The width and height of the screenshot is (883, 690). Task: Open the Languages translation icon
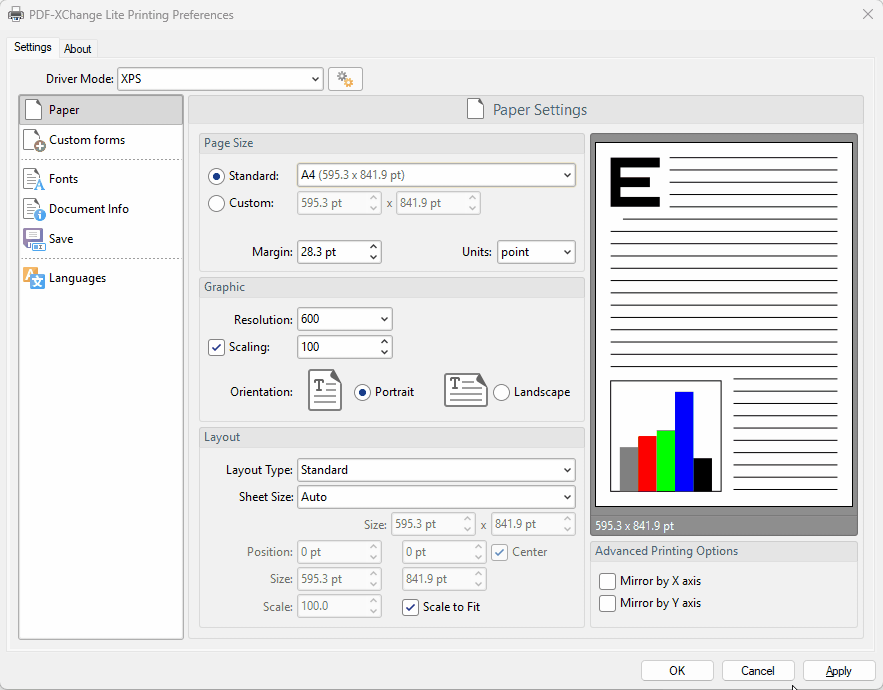34,278
